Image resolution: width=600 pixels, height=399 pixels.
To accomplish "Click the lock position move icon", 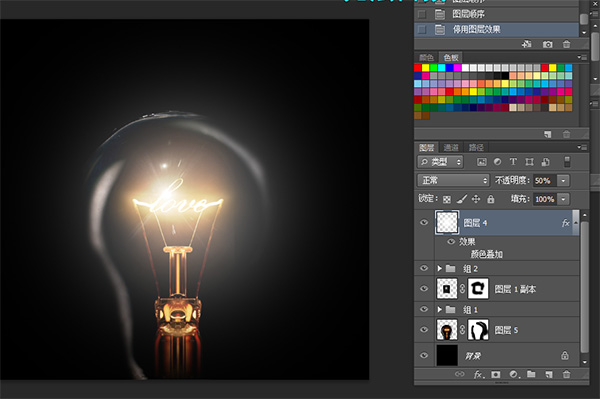I will (x=476, y=199).
